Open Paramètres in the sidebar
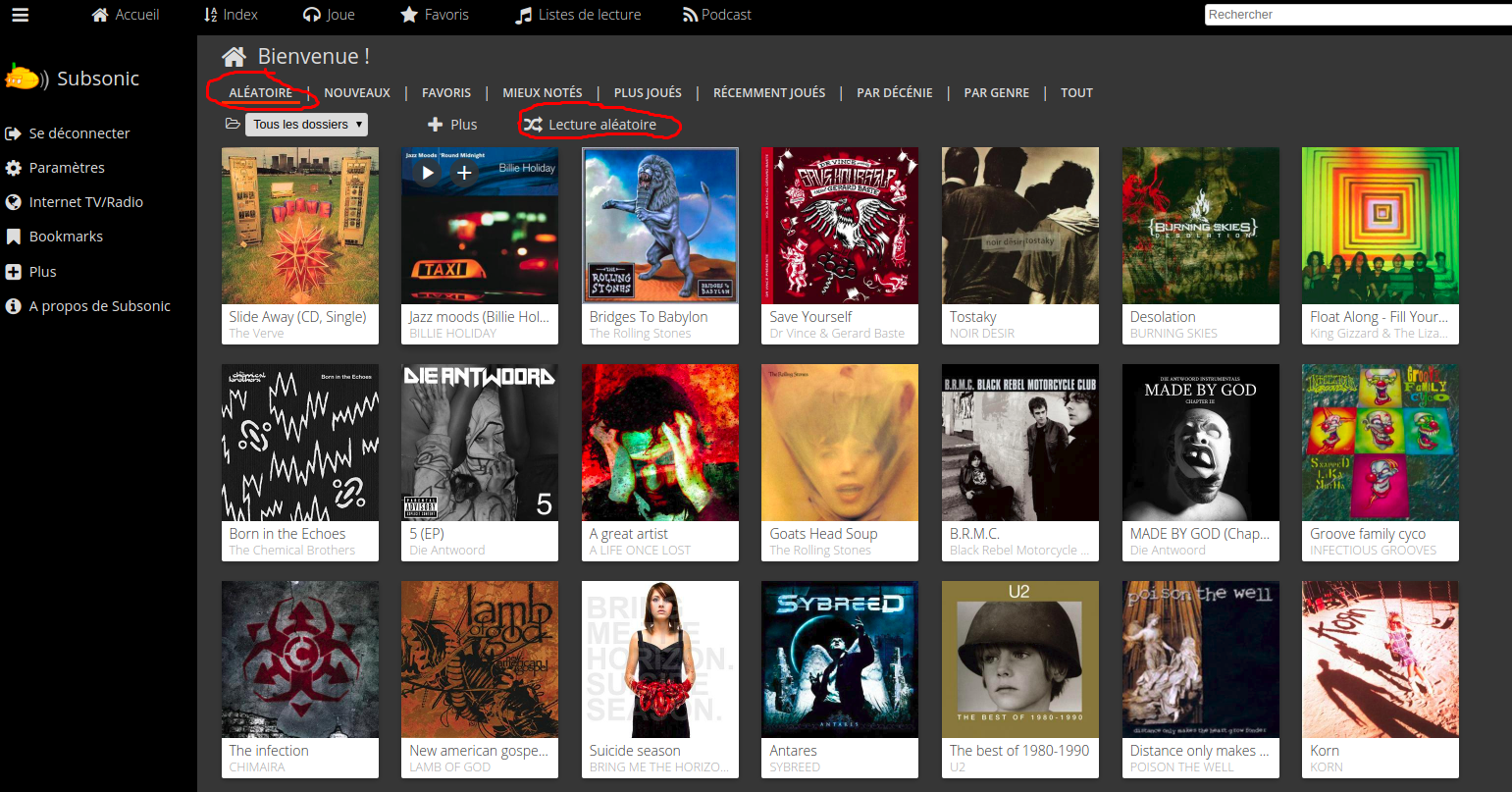This screenshot has height=792, width=1512. point(67,168)
